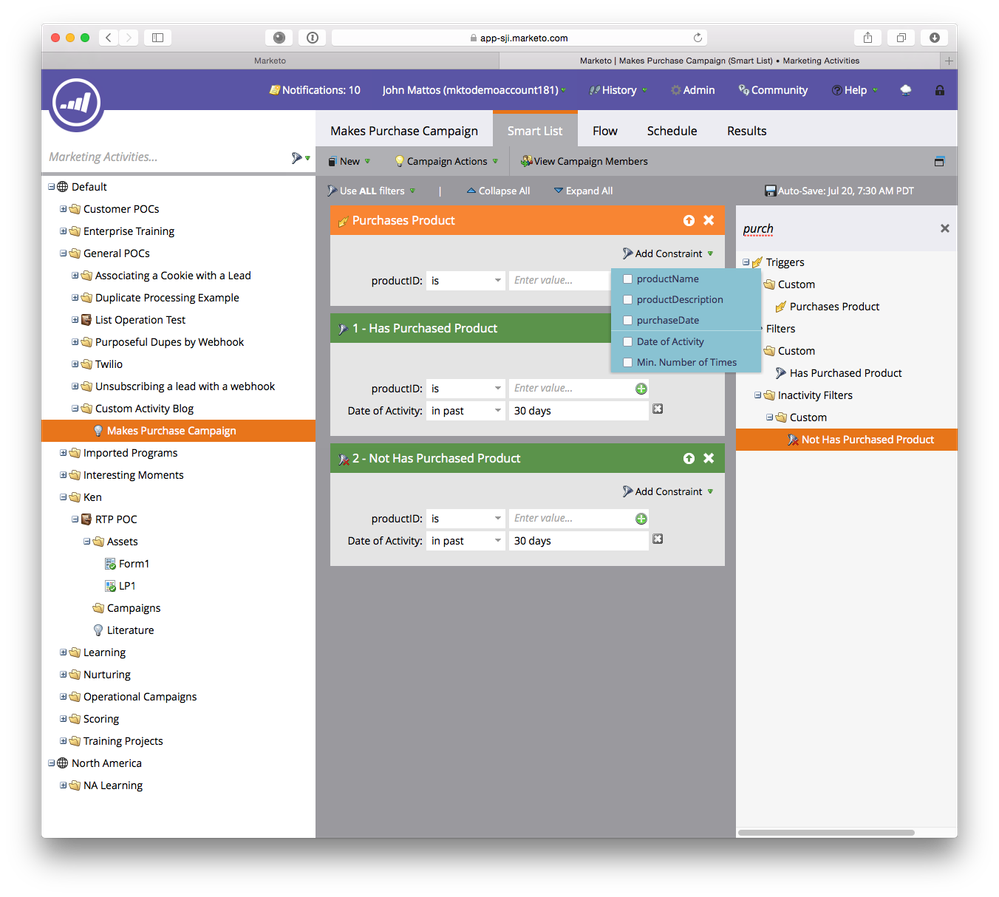Remove Date of Activity in Not Has Purchased Product
Image resolution: width=999 pixels, height=897 pixels.
click(x=658, y=539)
